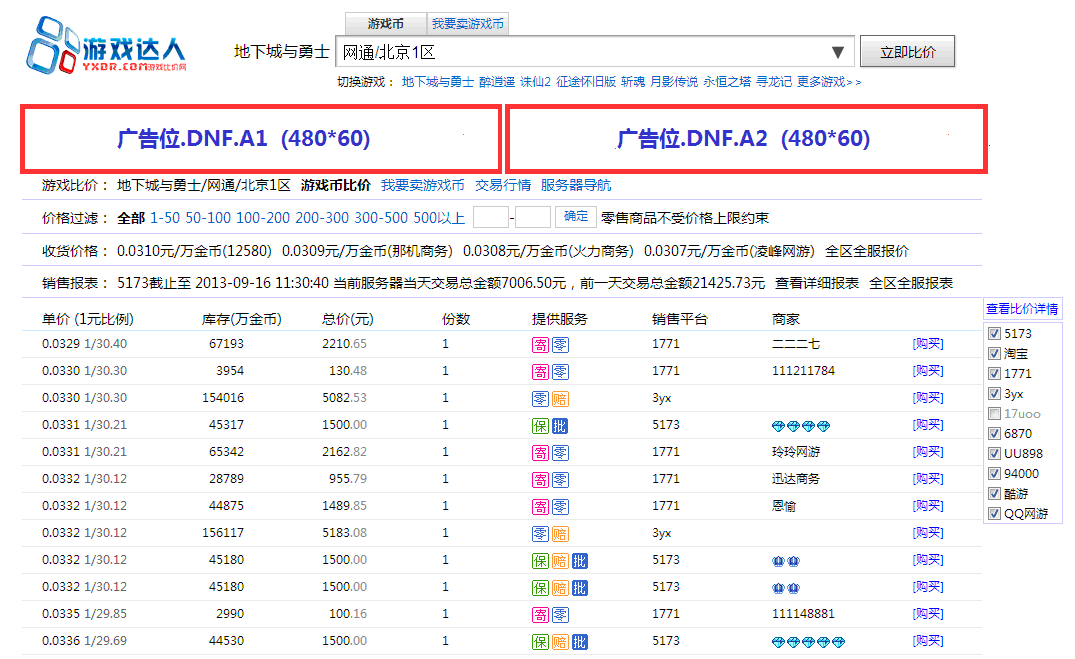The image size is (1075, 659).
Task: Click the 零 icon in the 恩愉 row
Action: point(560,507)
